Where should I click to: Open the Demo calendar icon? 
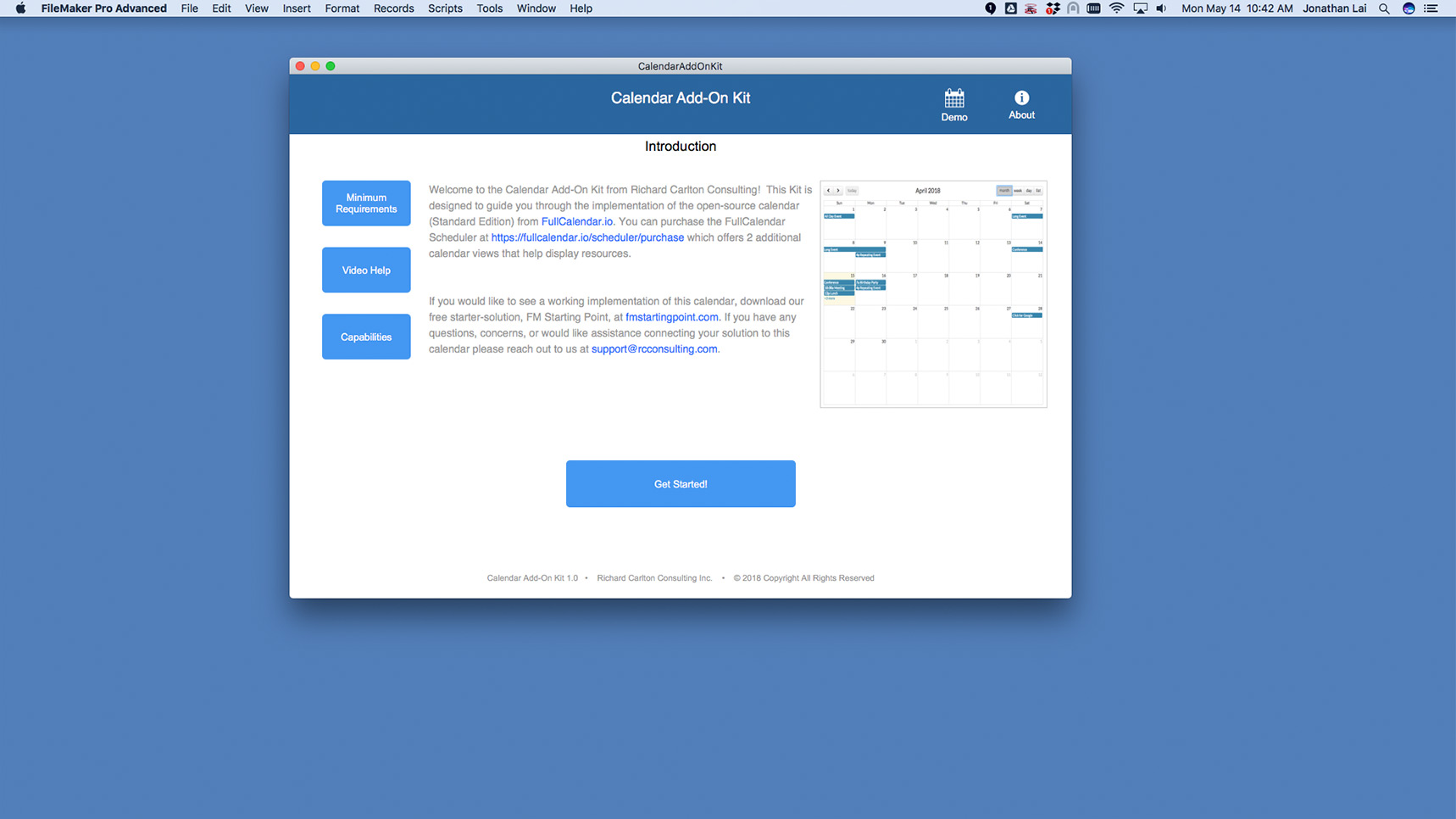tap(953, 105)
